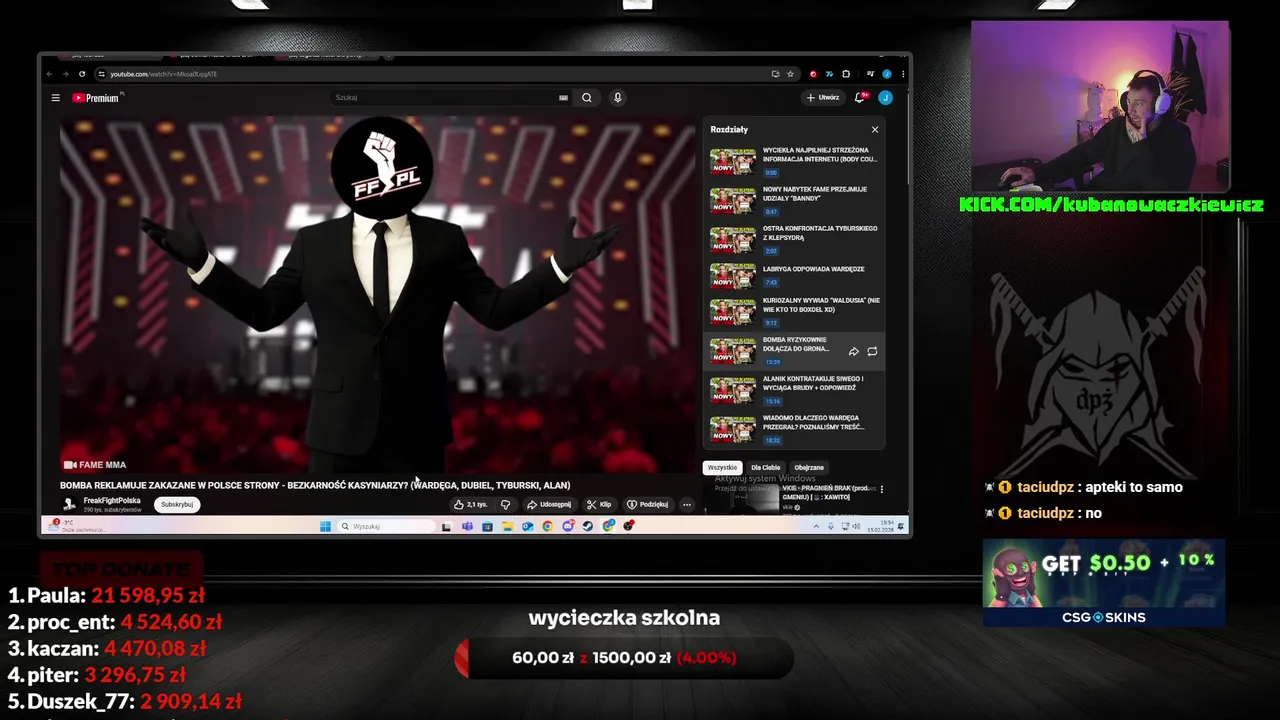This screenshot has height=720, width=1280.
Task: Click the 0:00 chapter timestamp
Action: click(x=771, y=173)
